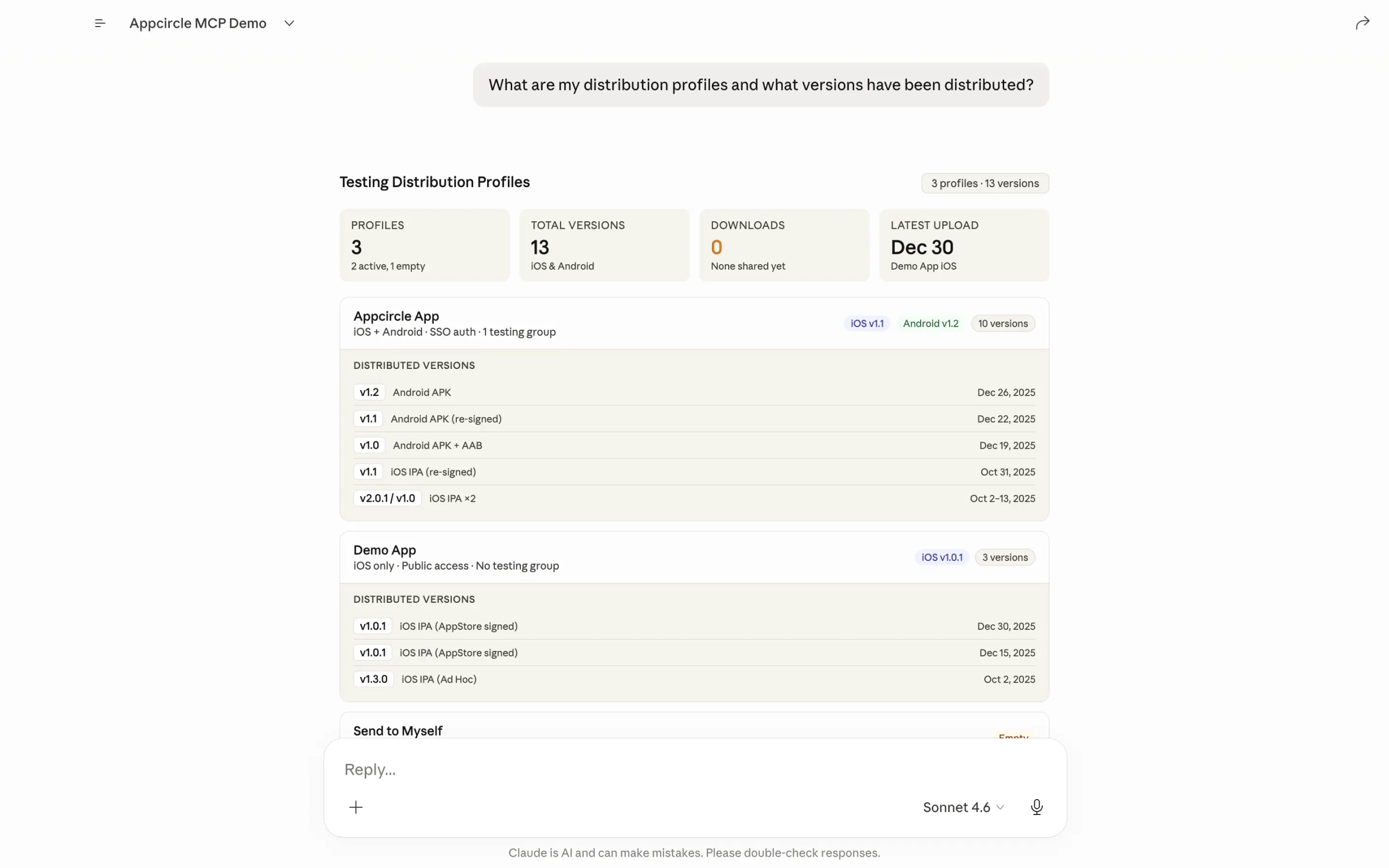Select the v1.0 Android APK + AAB row
This screenshot has height=868, width=1389.
coord(694,445)
